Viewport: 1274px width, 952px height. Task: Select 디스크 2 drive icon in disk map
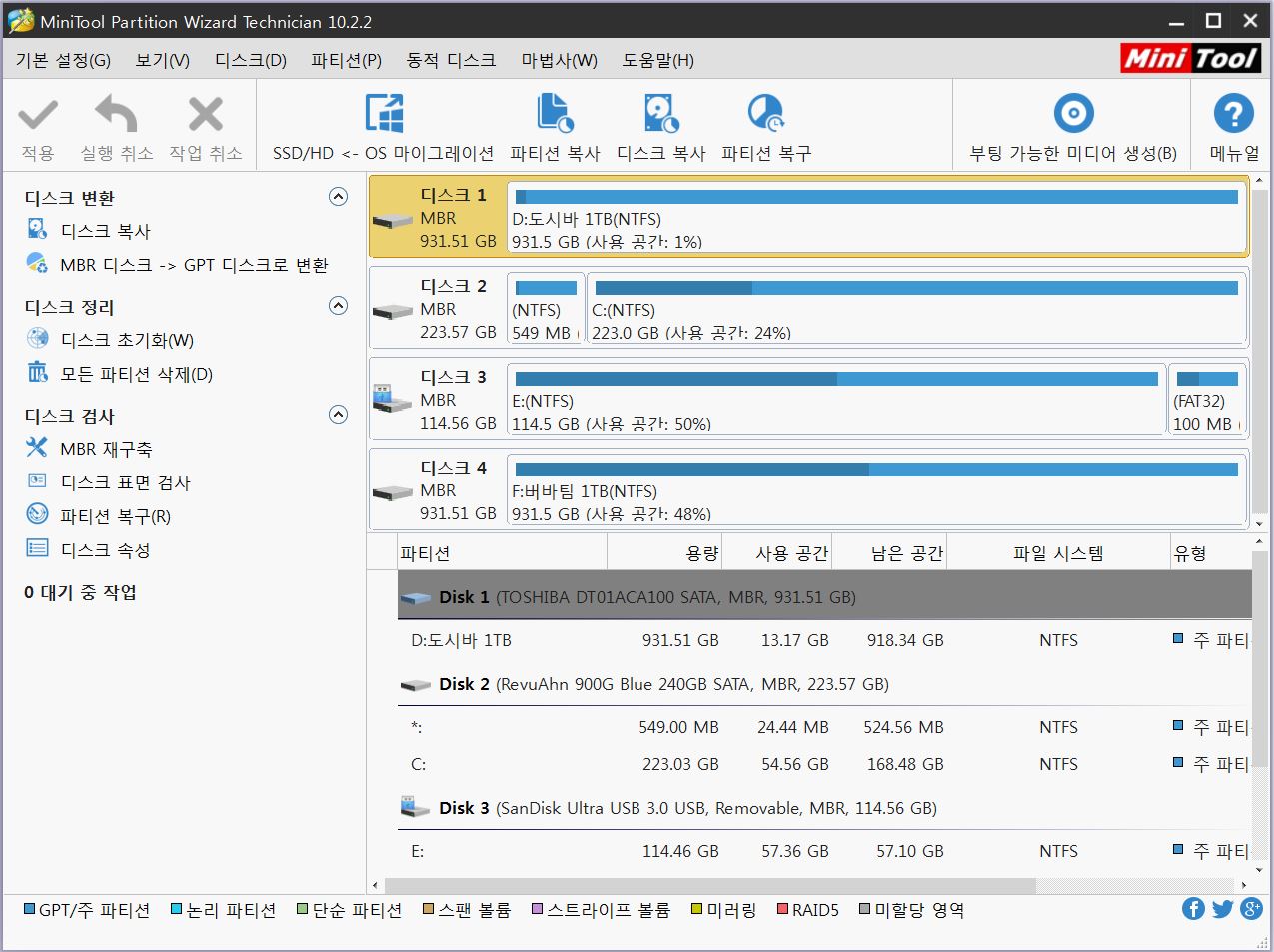(x=392, y=311)
